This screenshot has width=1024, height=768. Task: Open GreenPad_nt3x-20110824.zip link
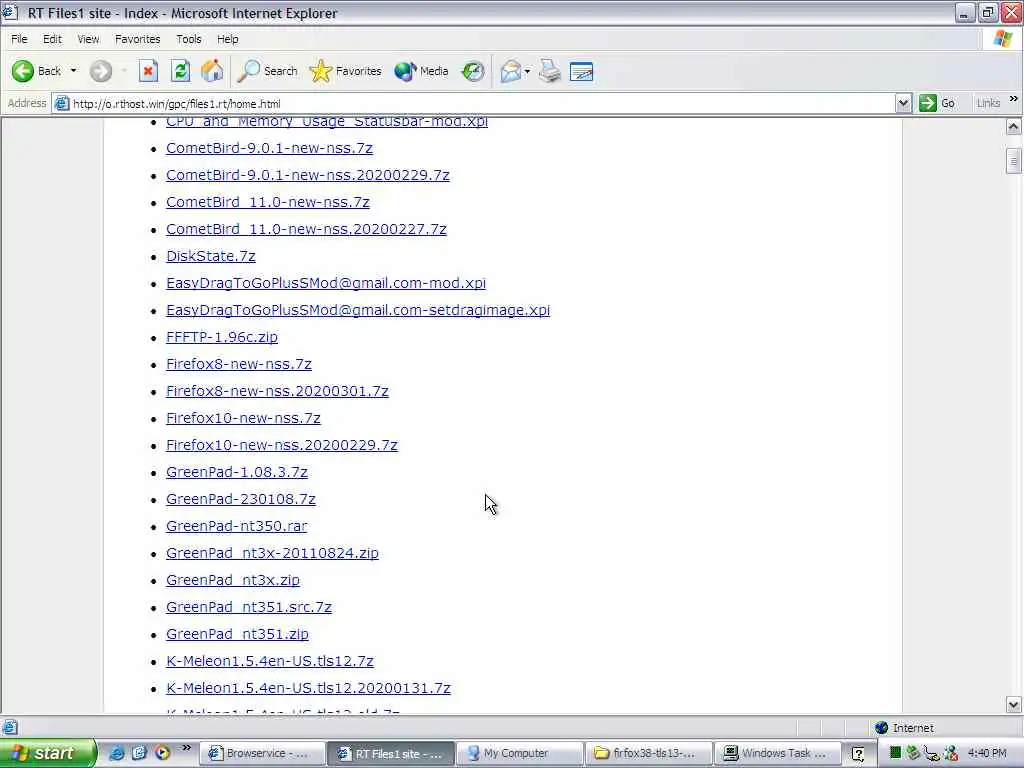[x=272, y=553]
